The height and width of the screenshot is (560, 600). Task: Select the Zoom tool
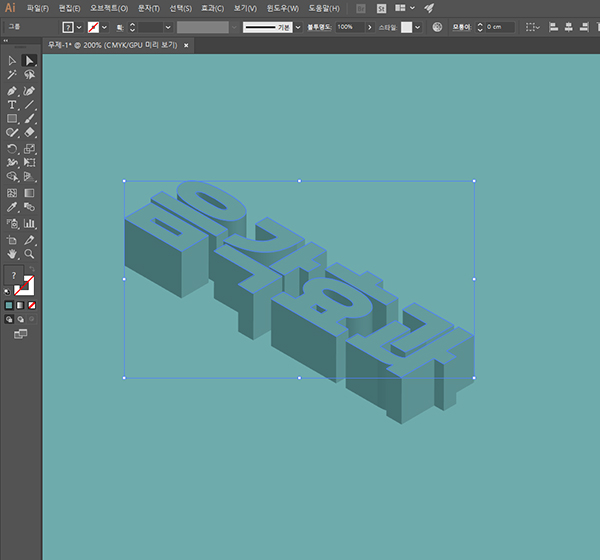coord(29,254)
